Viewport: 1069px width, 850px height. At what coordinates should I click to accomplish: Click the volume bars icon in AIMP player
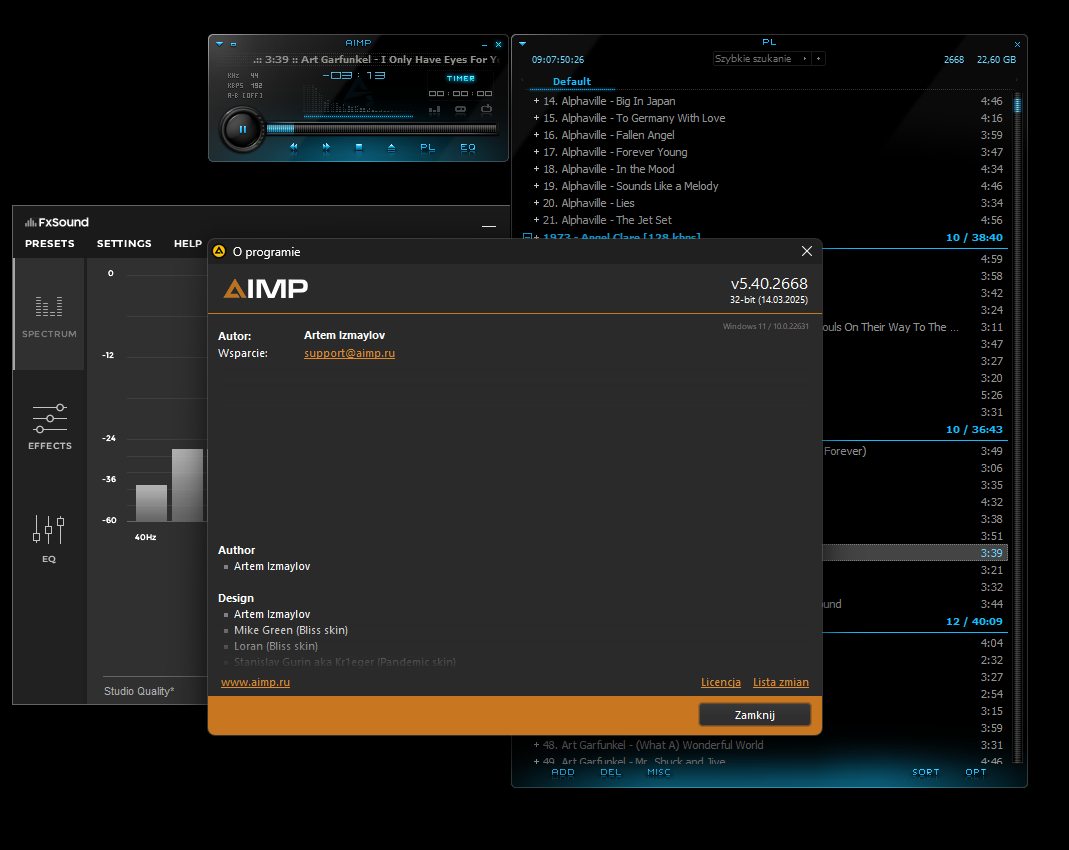pyautogui.click(x=434, y=109)
